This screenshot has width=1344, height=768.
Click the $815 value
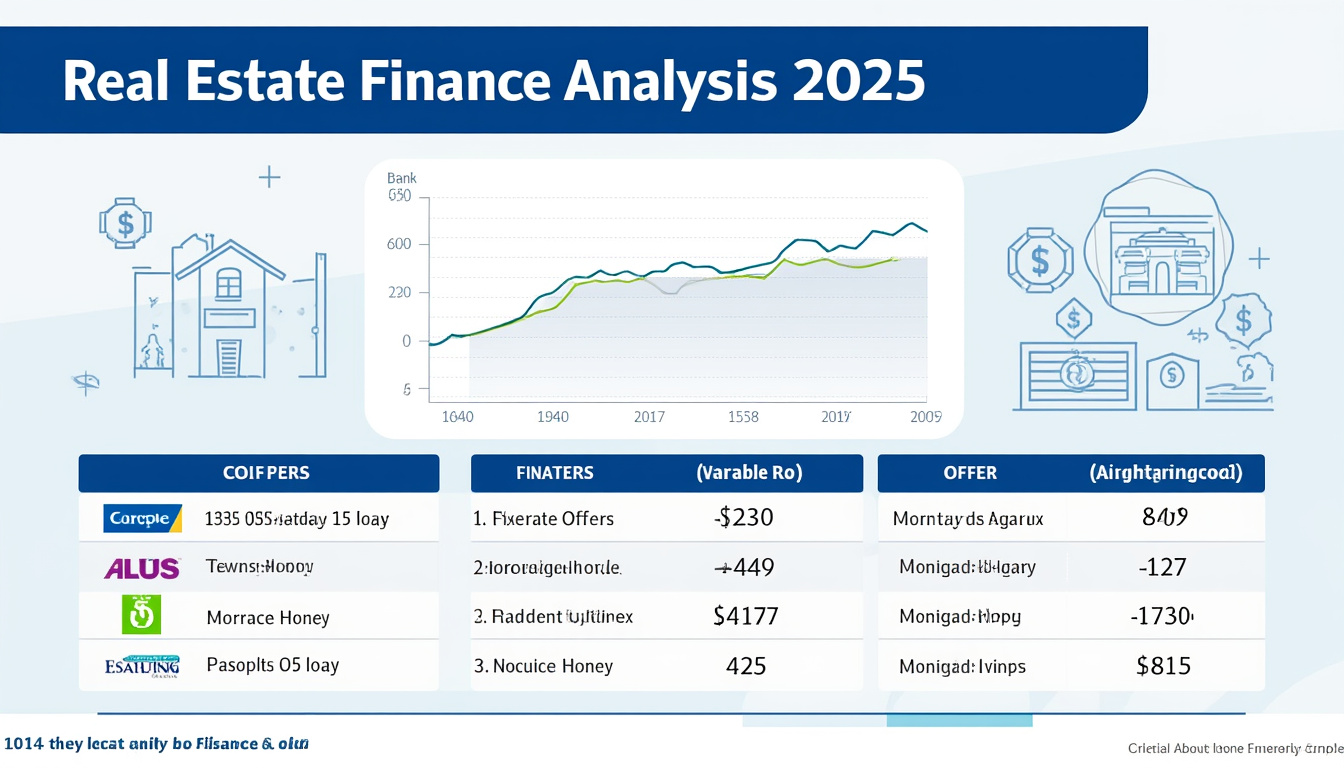coord(1164,665)
